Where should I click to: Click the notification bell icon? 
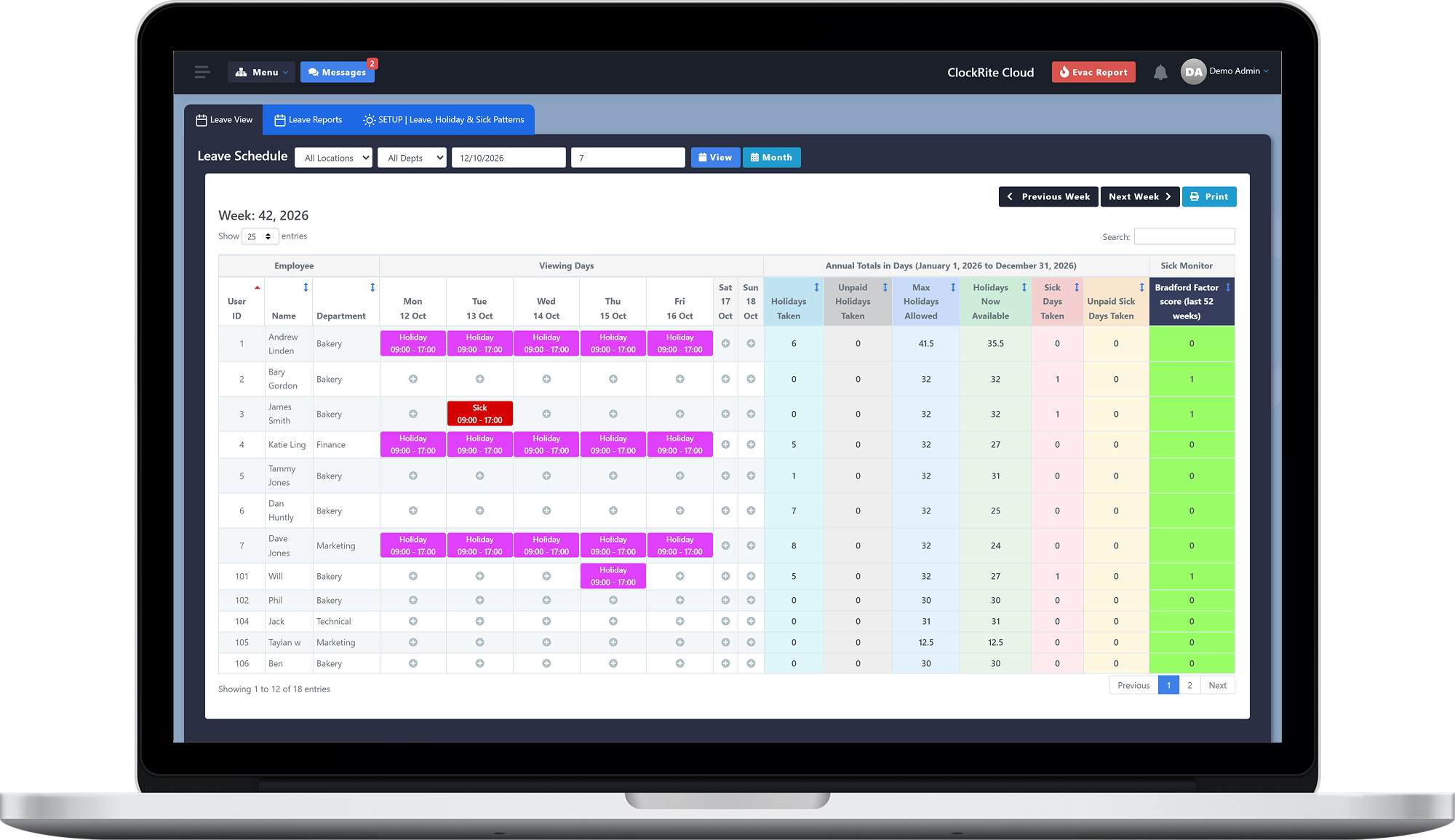(1160, 72)
